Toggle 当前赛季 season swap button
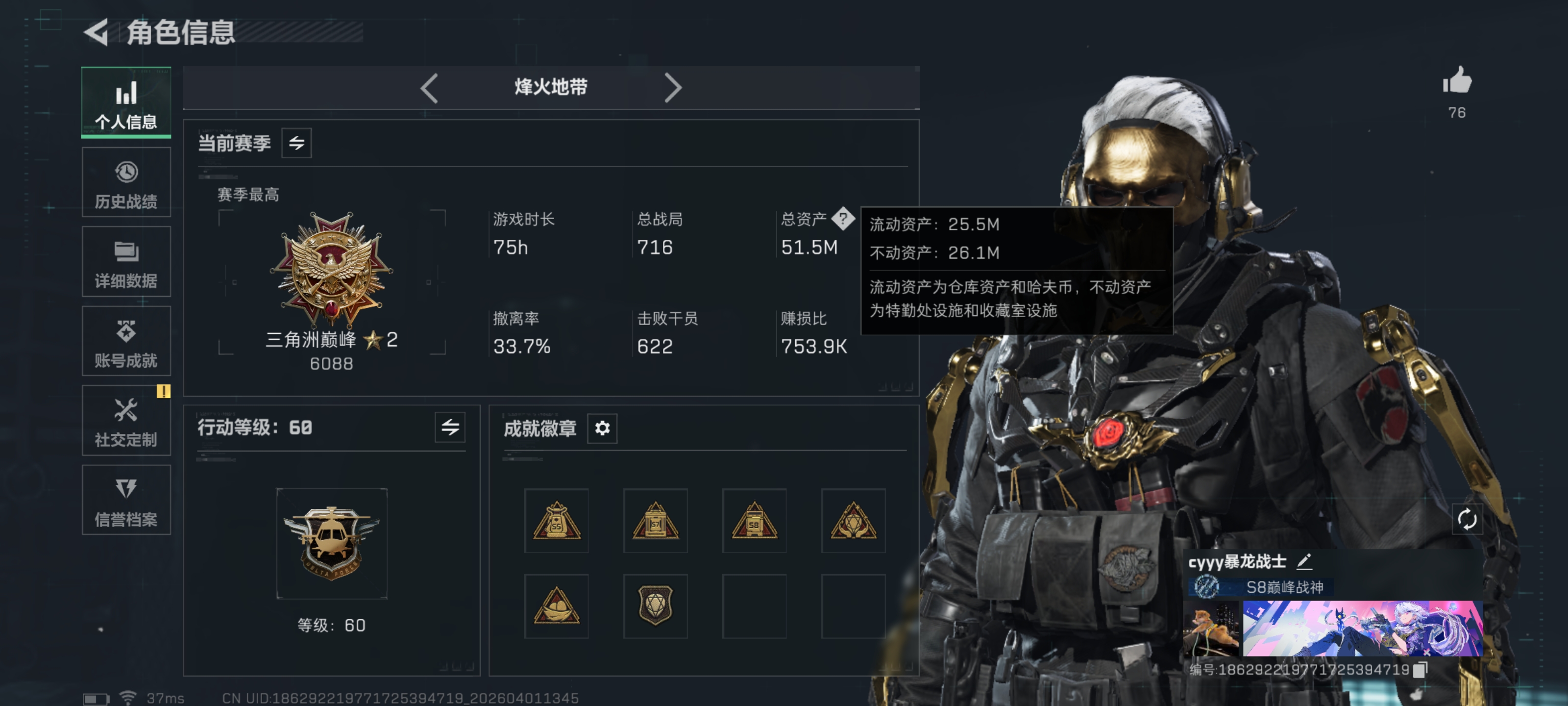Viewport: 1568px width, 706px height. point(296,143)
